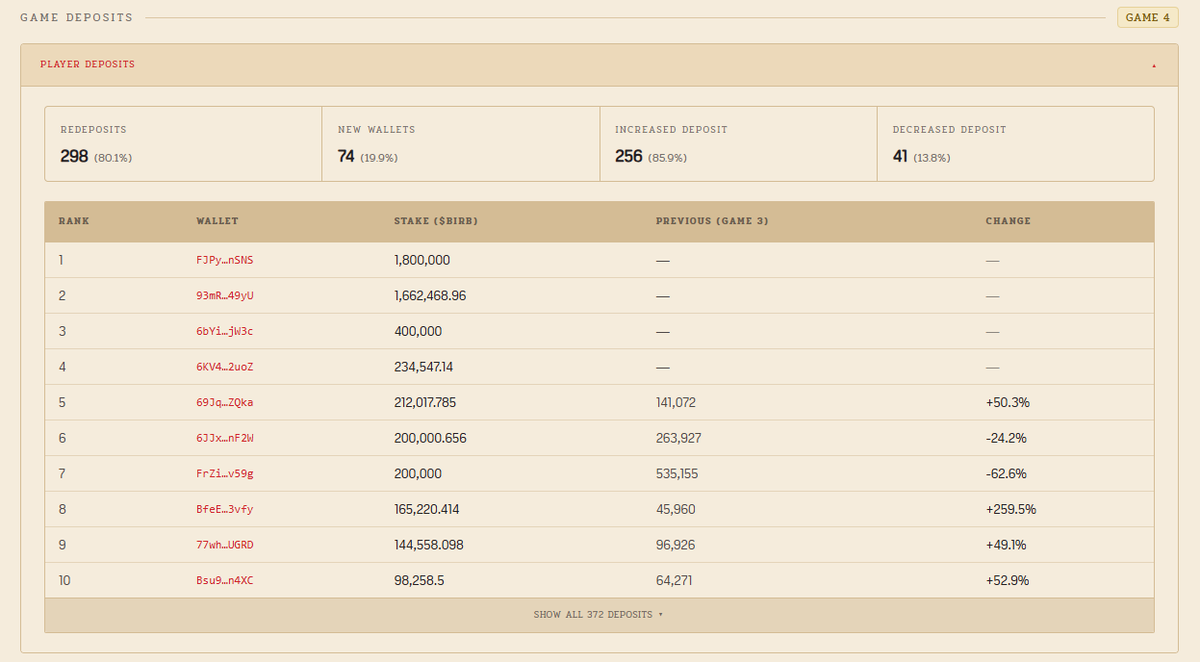Click the Previous (Game 3) column header
Image resolution: width=1200 pixels, height=662 pixels.
click(712, 221)
